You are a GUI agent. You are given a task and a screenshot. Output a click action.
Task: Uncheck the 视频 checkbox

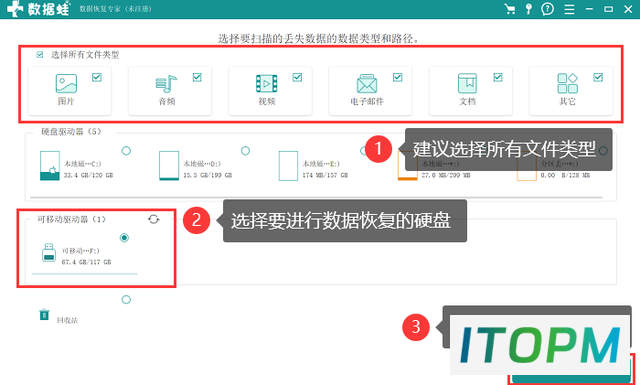tap(297, 77)
